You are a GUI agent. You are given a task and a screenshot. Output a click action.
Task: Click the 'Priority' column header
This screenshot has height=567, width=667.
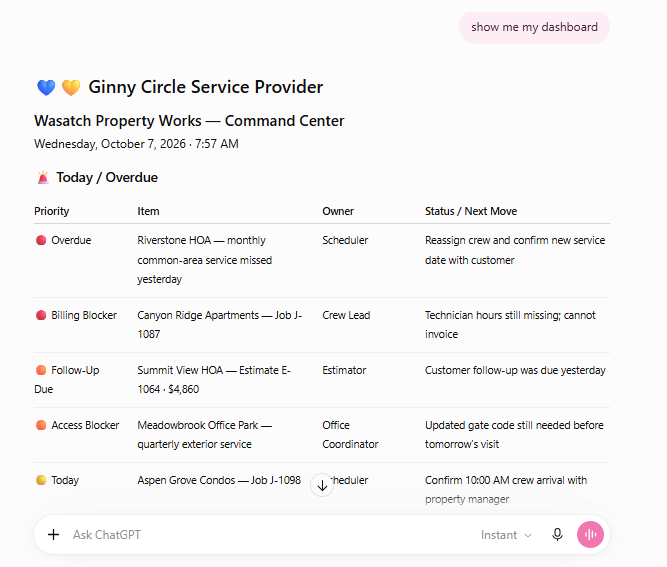51,211
